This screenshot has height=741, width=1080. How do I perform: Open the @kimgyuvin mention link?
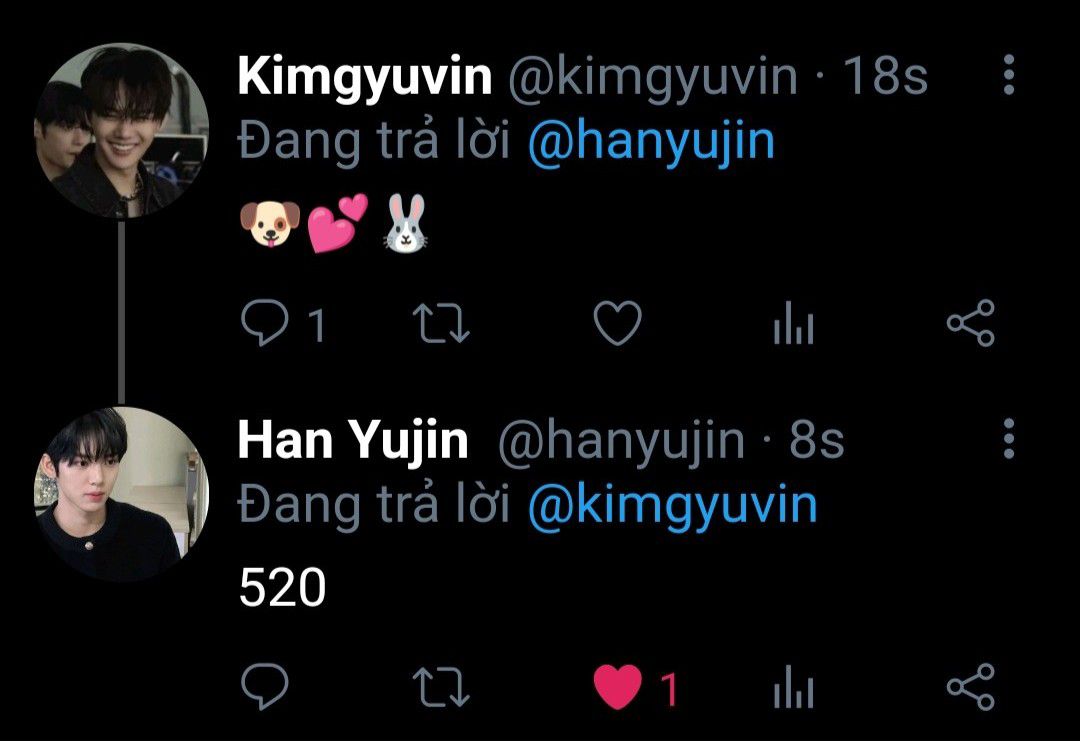point(673,506)
